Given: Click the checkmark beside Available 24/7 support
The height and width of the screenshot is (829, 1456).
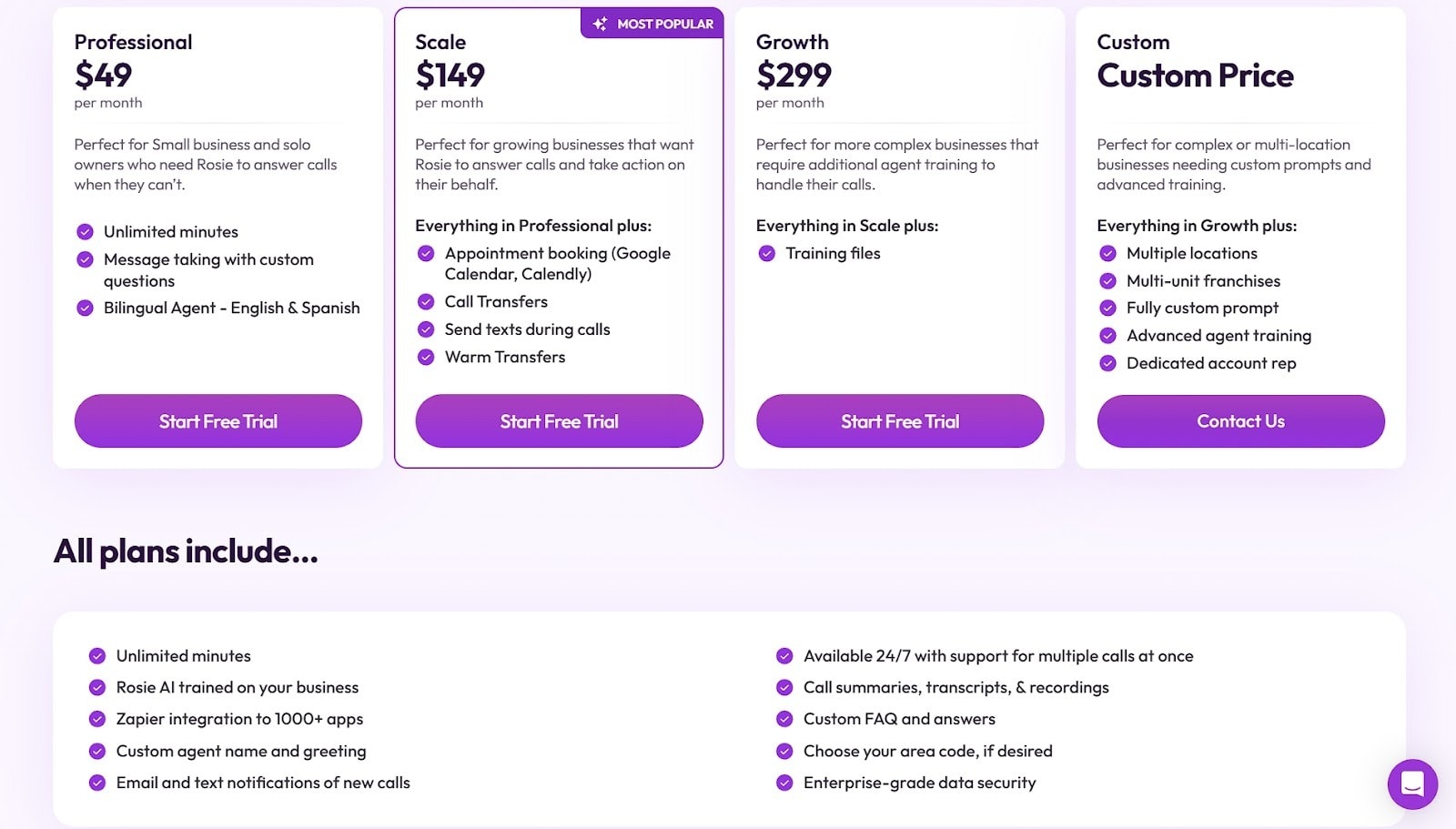Looking at the screenshot, I should coord(784,656).
